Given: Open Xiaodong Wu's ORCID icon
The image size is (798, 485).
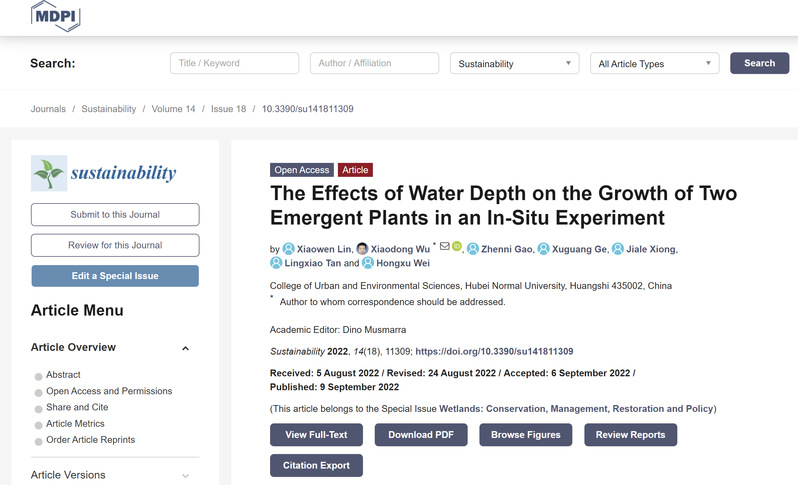Looking at the screenshot, I should click(x=457, y=248).
